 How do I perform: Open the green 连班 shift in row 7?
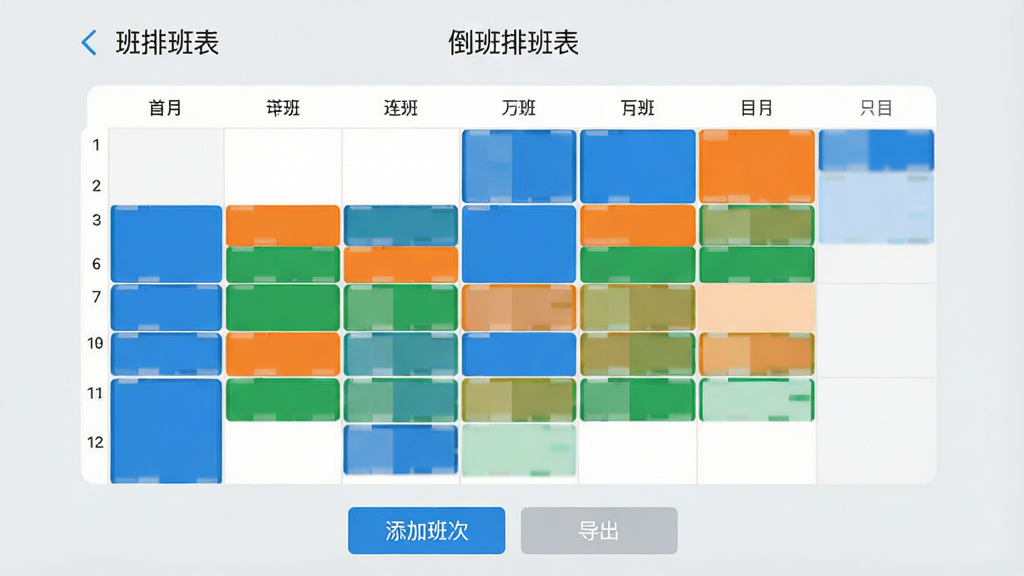pos(400,307)
